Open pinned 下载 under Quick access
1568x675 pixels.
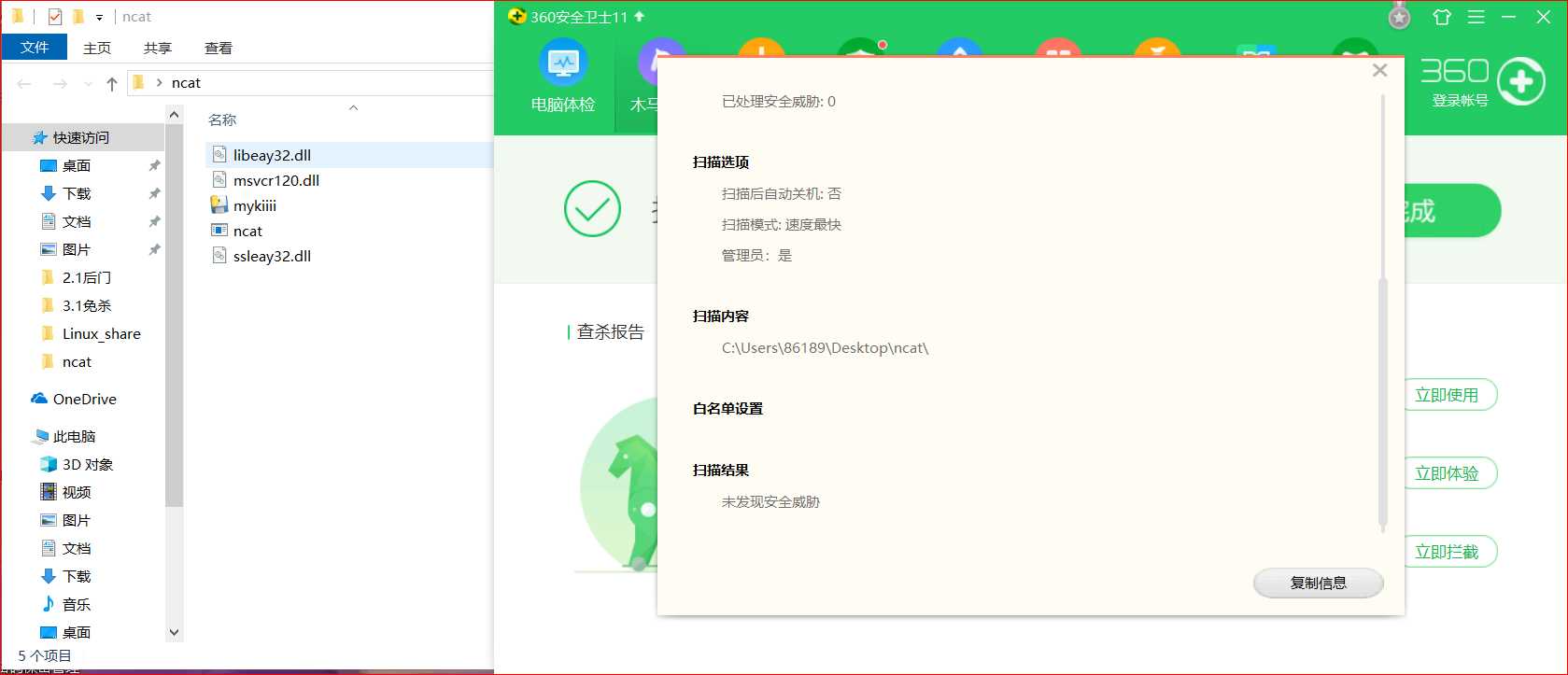[77, 193]
